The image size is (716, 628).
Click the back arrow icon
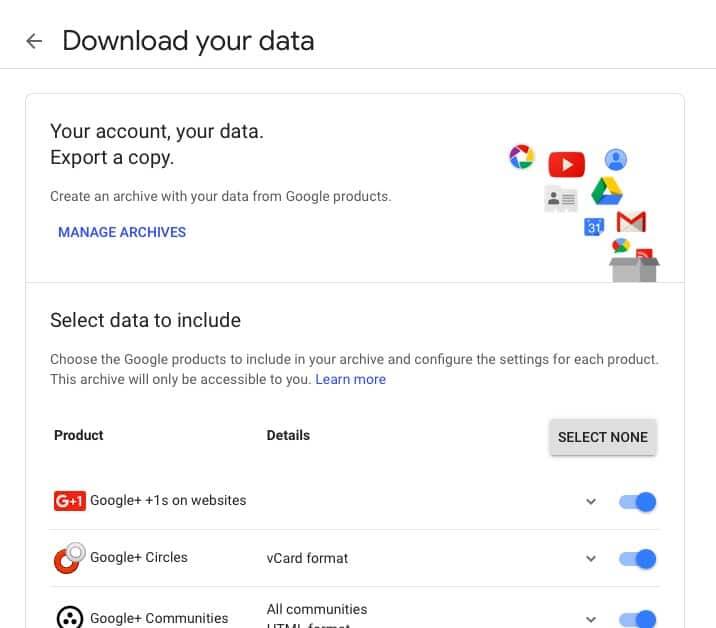click(34, 41)
